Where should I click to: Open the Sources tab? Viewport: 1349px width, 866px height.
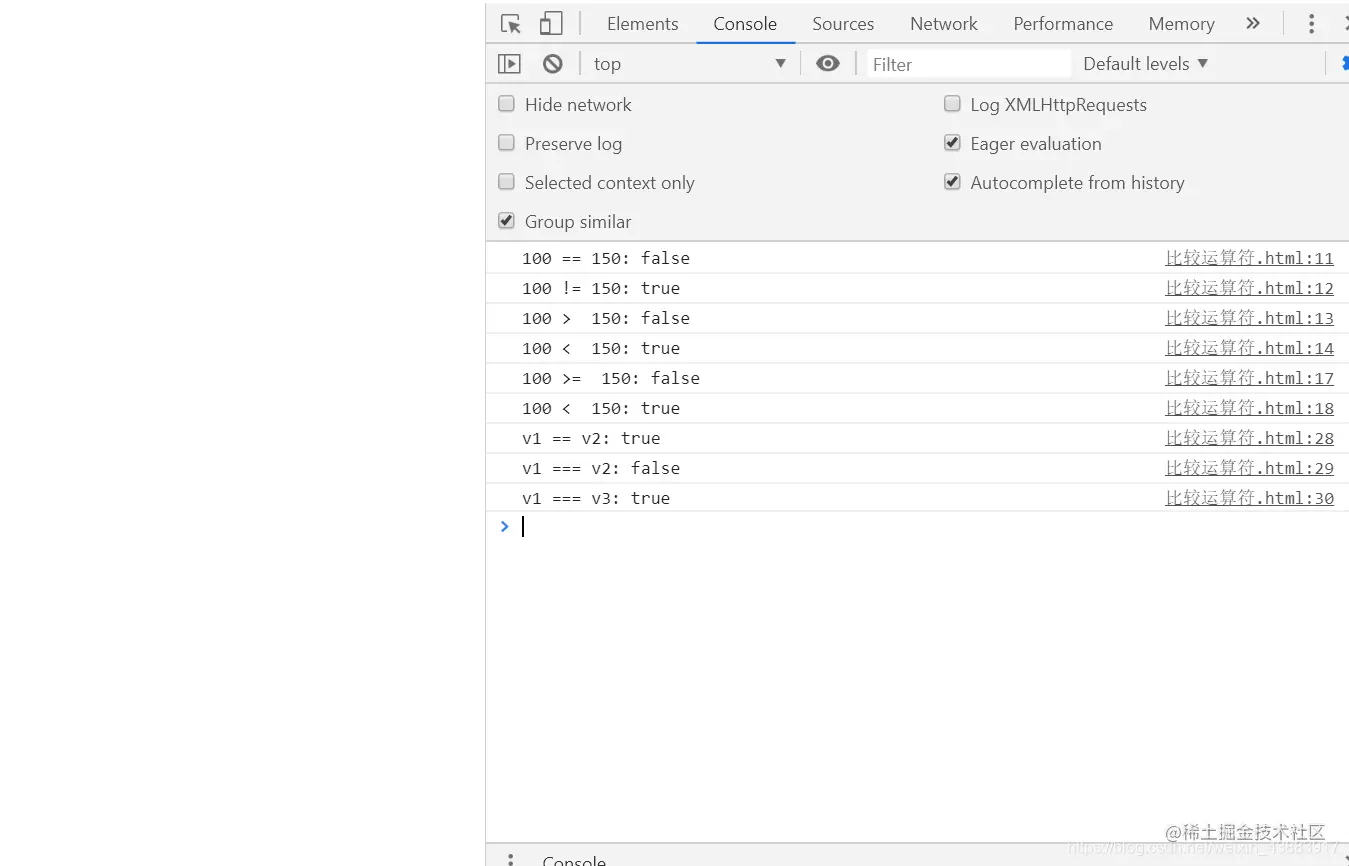pyautogui.click(x=843, y=24)
